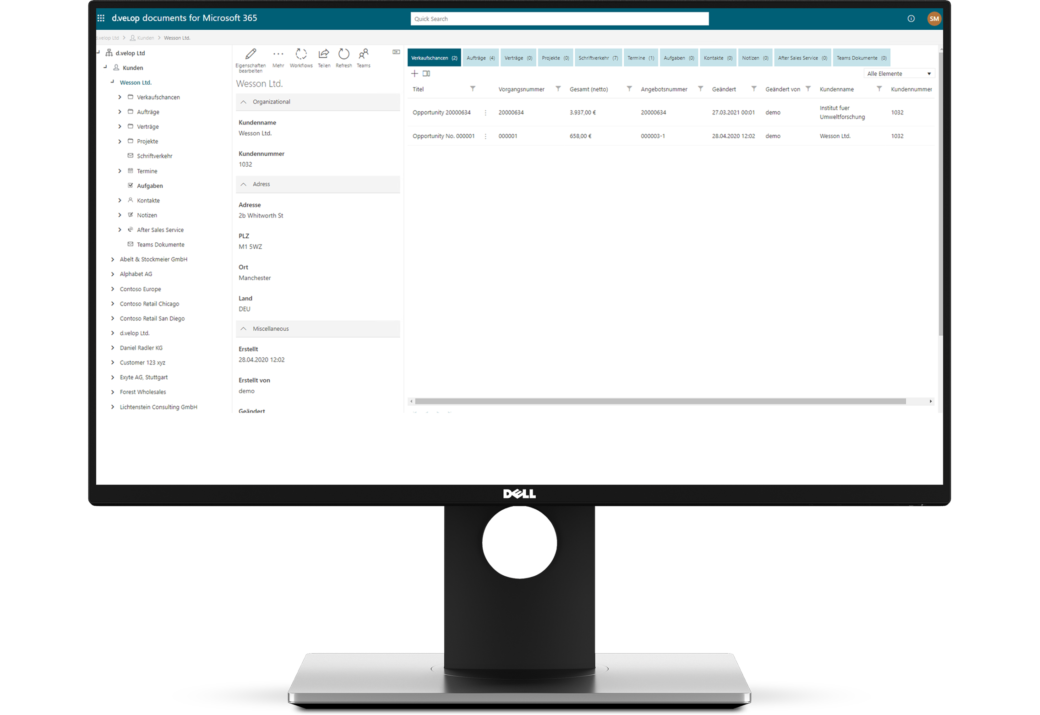Click the Aufgaben checklist icon in tree

pos(130,186)
